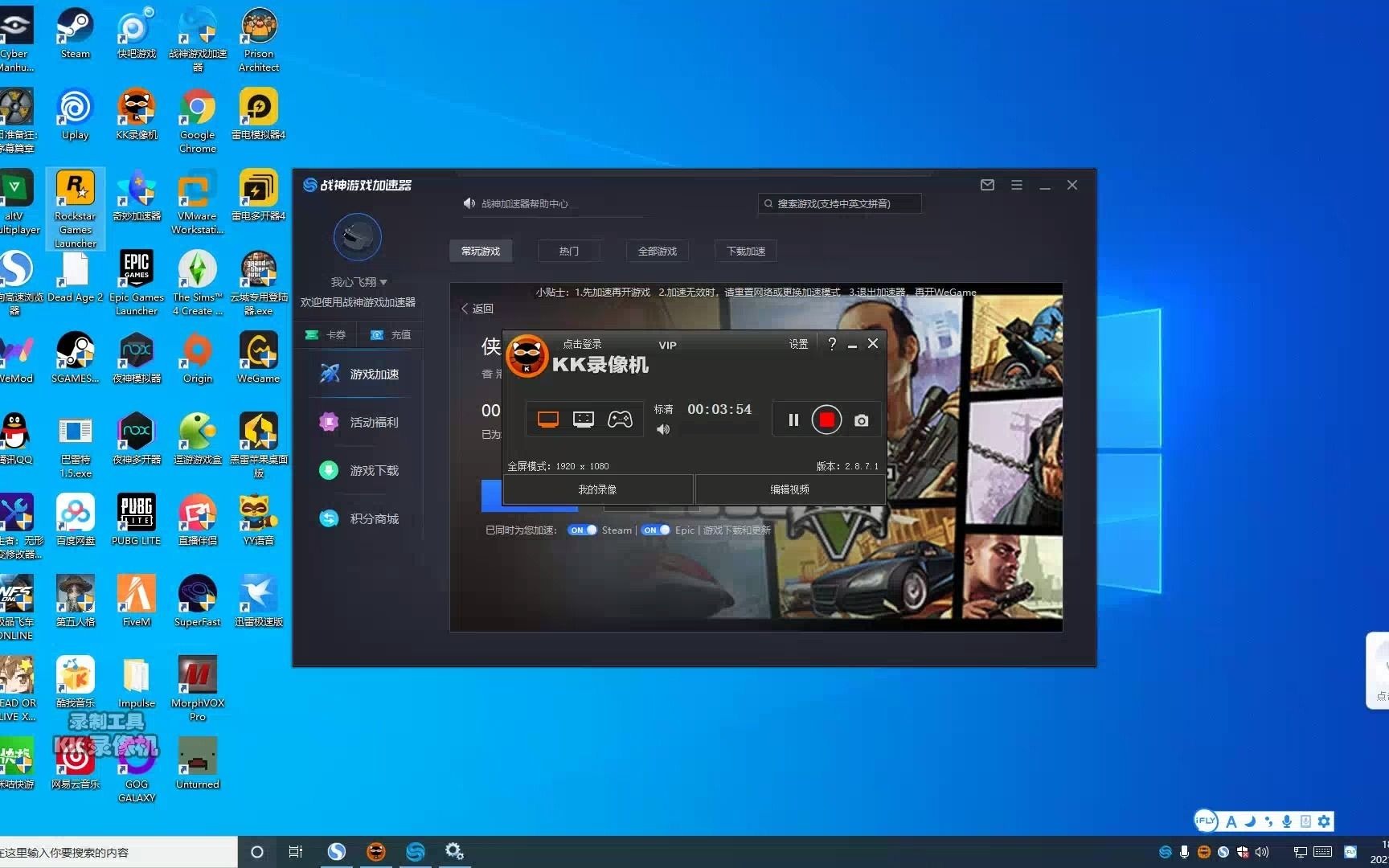Click 点击登录 in KK录像机
This screenshot has height=868, width=1389.
pyautogui.click(x=582, y=344)
